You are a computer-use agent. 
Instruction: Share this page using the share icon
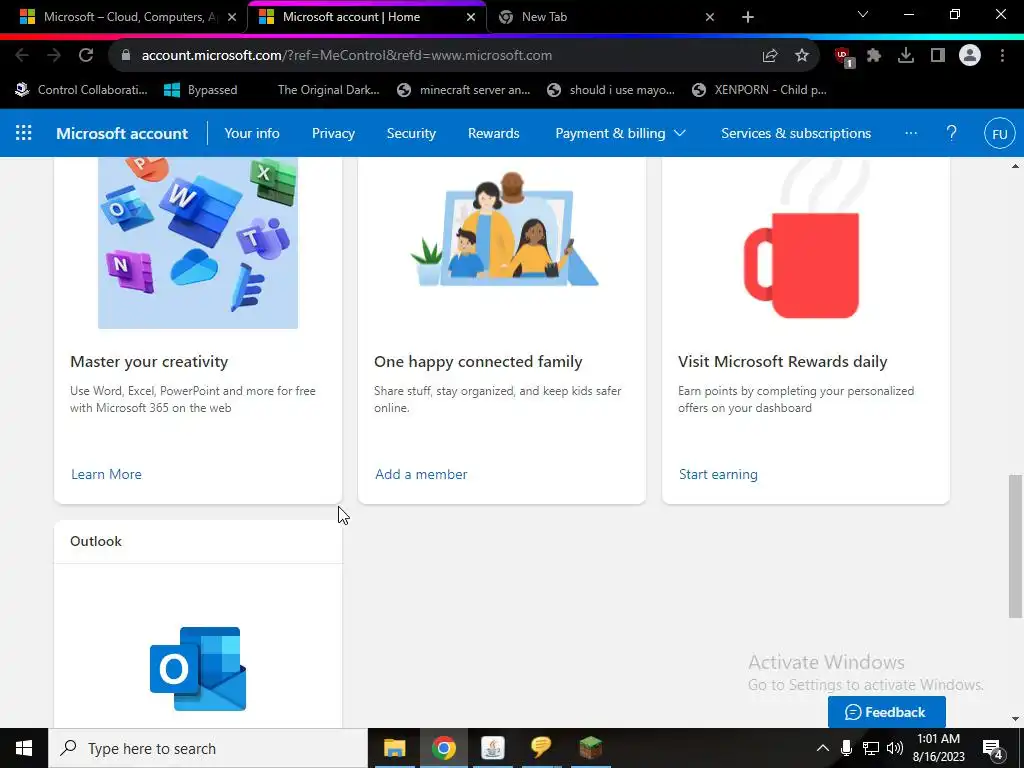770,56
